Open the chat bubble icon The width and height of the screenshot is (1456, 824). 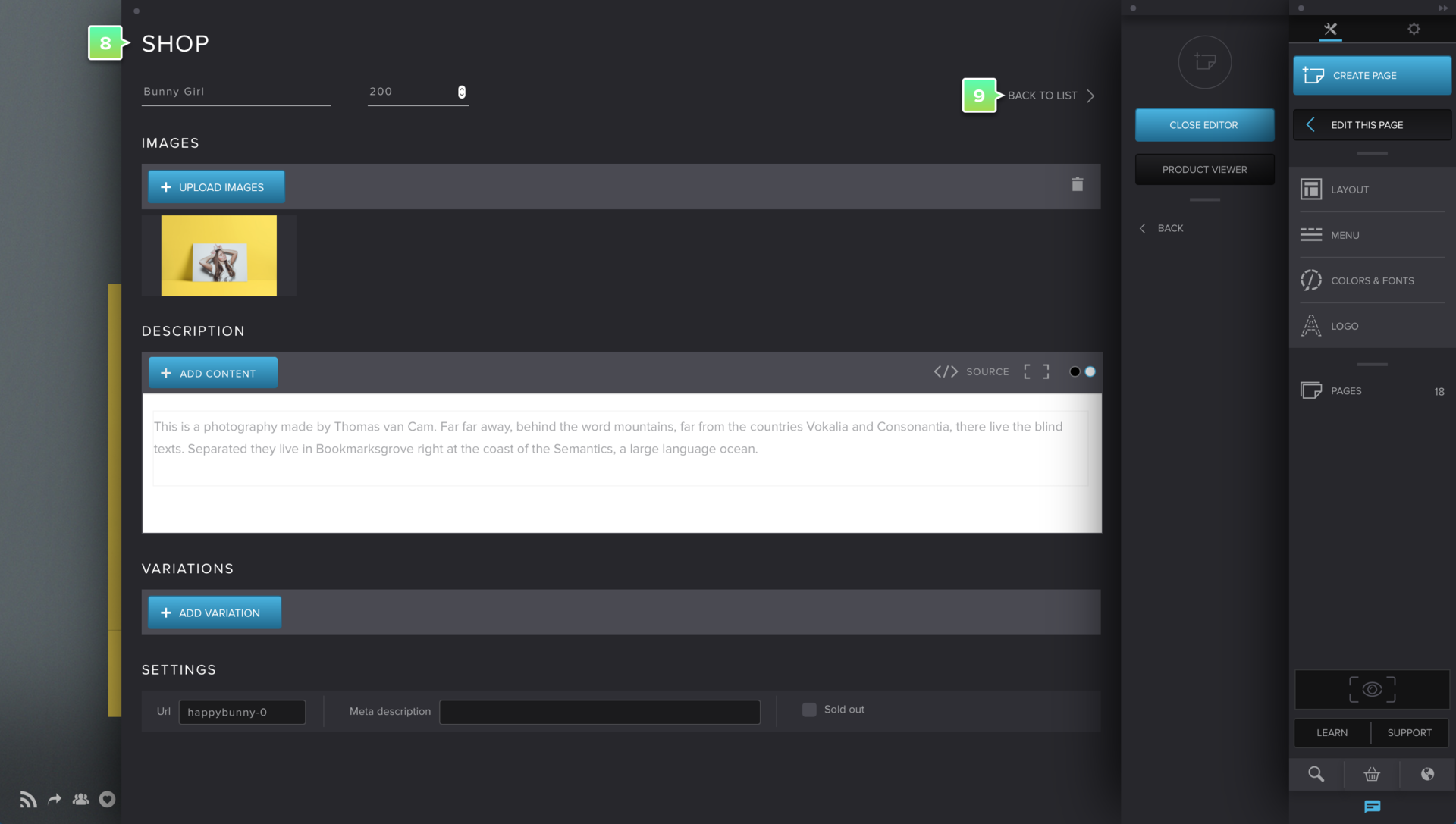tap(1373, 807)
